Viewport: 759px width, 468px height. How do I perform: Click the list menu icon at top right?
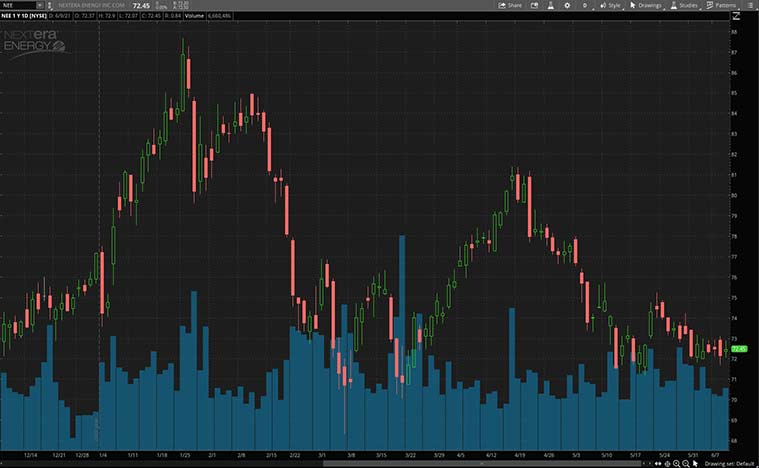tap(750, 5)
